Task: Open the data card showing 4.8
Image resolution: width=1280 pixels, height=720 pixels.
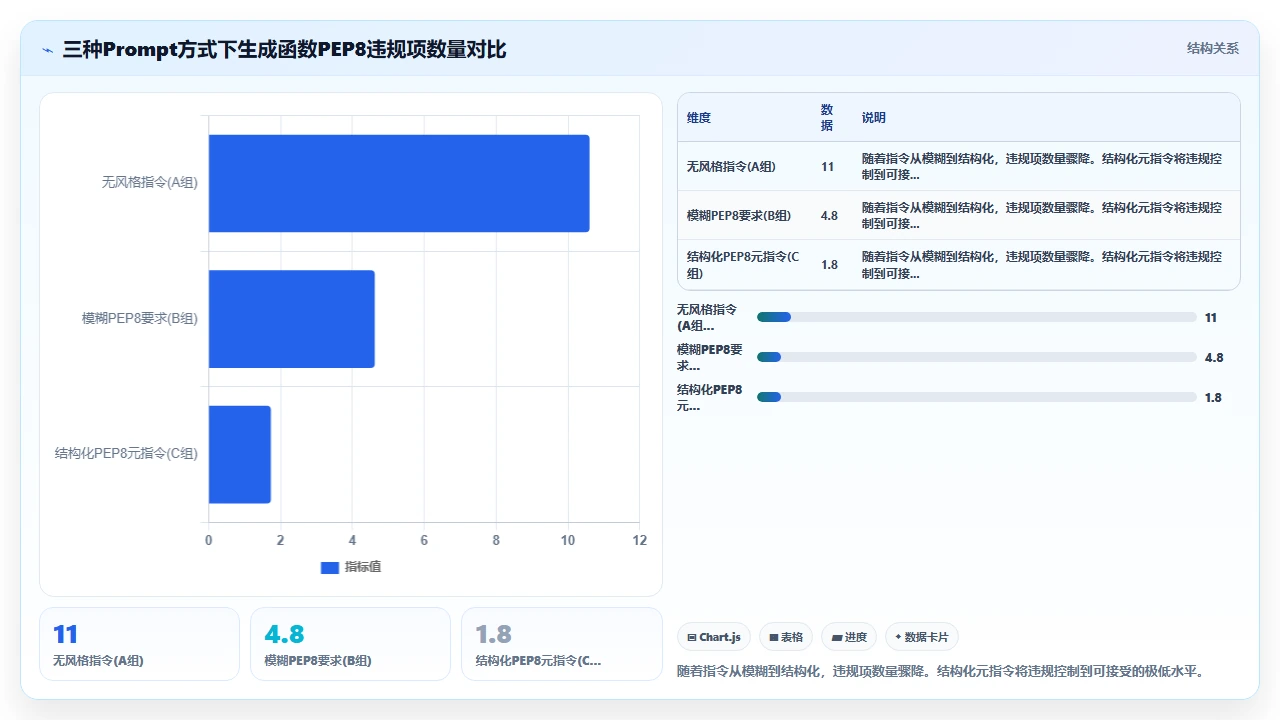Action: coord(351,644)
